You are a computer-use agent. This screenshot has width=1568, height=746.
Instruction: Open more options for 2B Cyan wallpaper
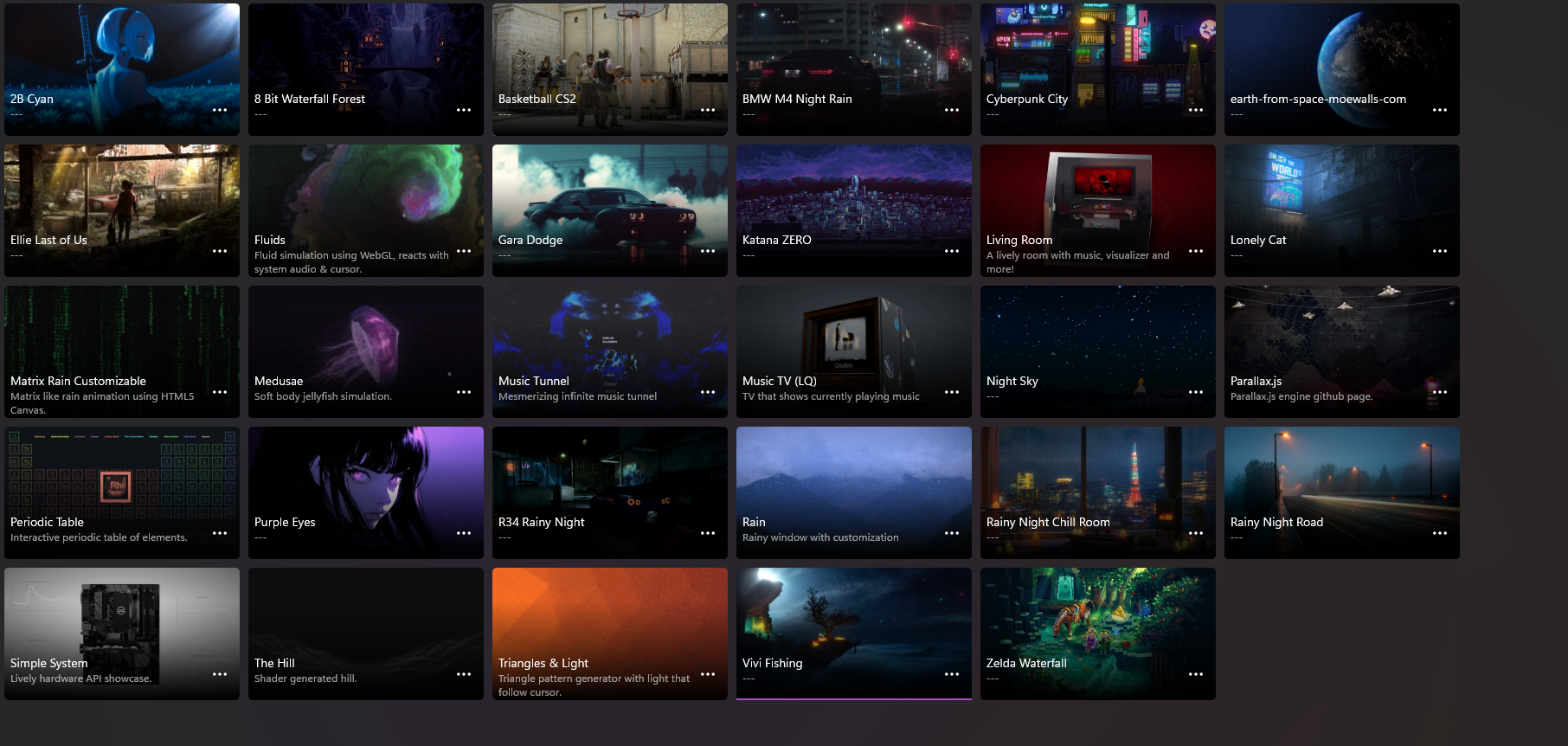[x=220, y=110]
